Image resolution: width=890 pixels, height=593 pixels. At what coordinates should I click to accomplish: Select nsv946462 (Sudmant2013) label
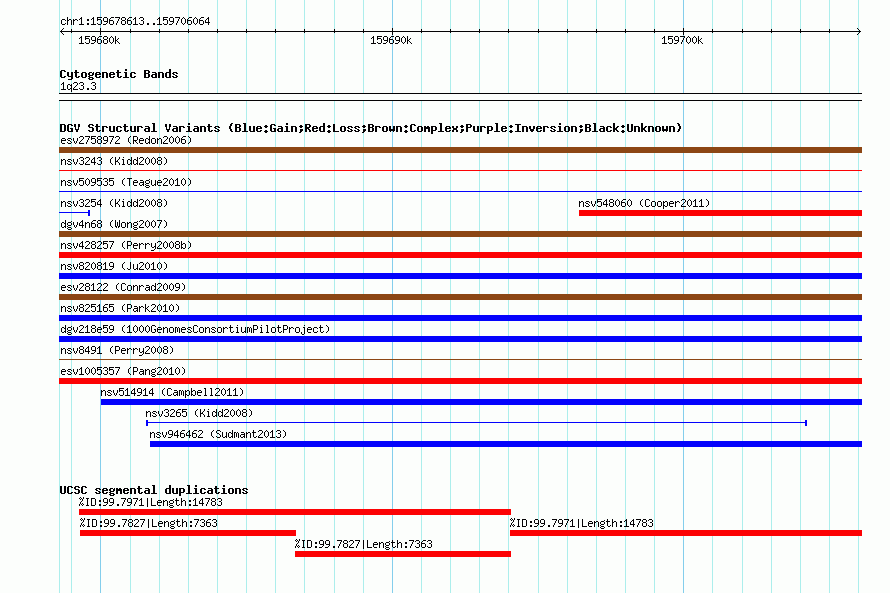pos(218,434)
